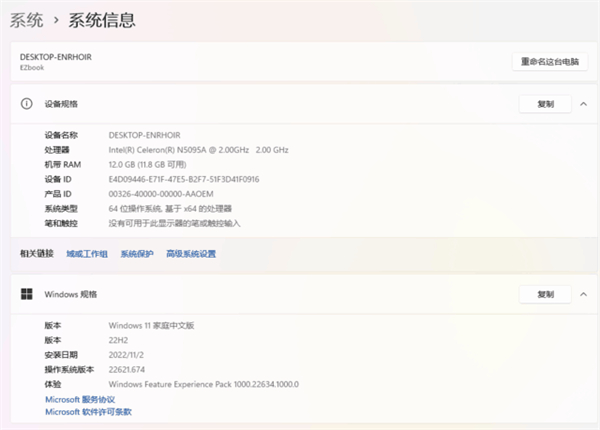Click the Intel Celeron N5095A processor value
Viewport: 600px width, 430px height.
(198, 149)
